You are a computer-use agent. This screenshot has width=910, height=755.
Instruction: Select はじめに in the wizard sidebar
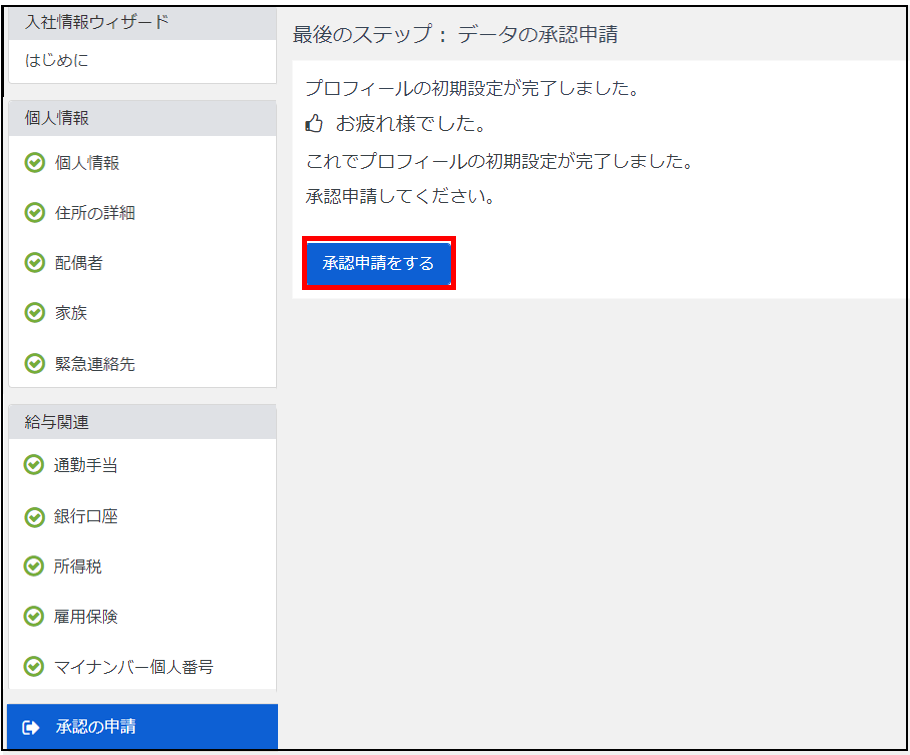(x=57, y=61)
